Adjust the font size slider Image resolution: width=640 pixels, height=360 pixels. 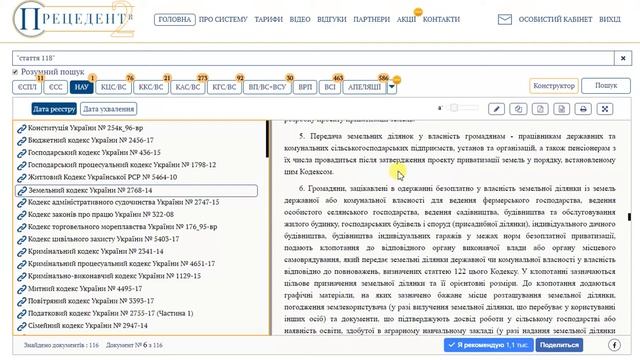pyautogui.click(x=453, y=108)
